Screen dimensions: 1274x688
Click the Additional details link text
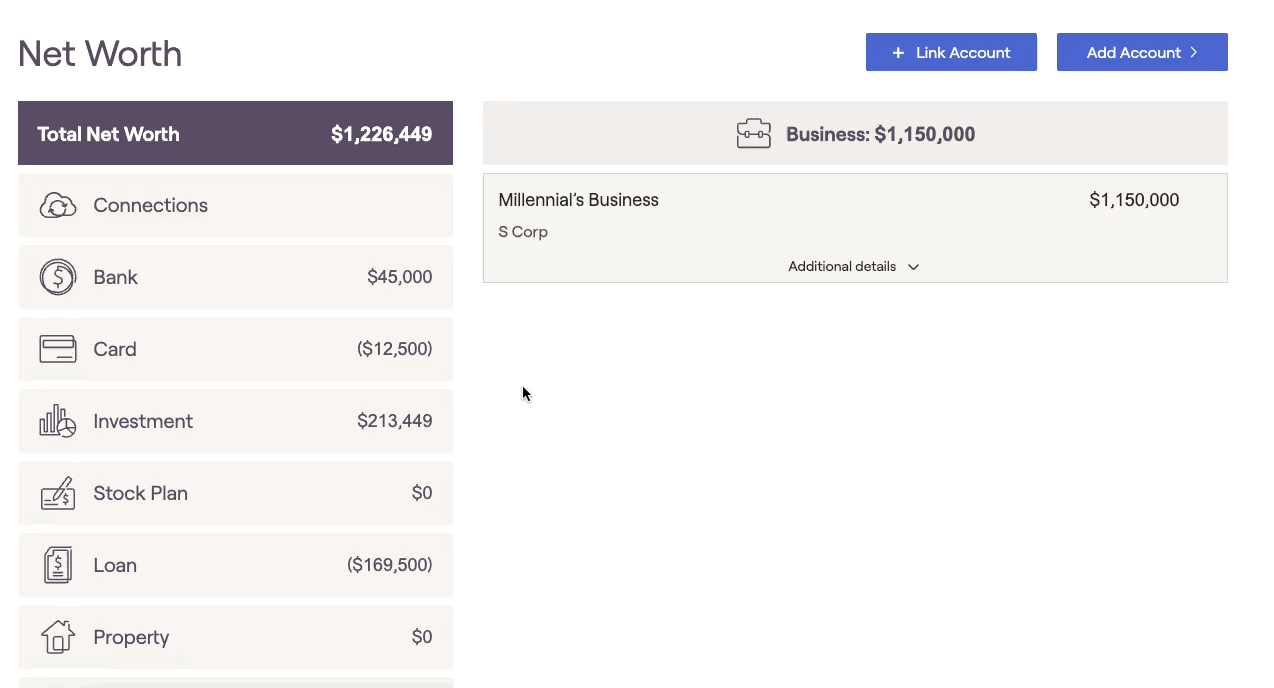pos(842,267)
